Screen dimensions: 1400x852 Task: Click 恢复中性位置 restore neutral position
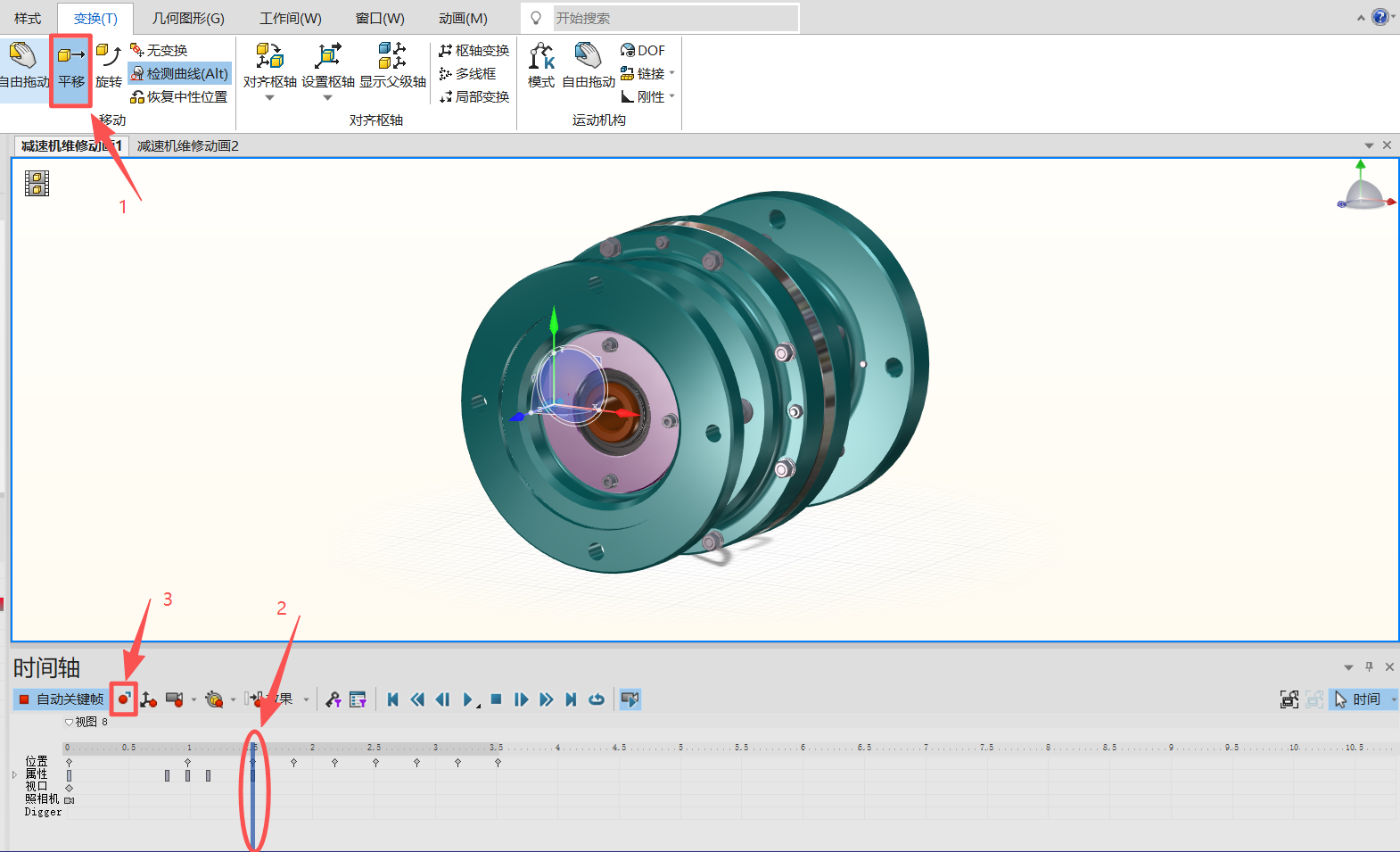178,96
